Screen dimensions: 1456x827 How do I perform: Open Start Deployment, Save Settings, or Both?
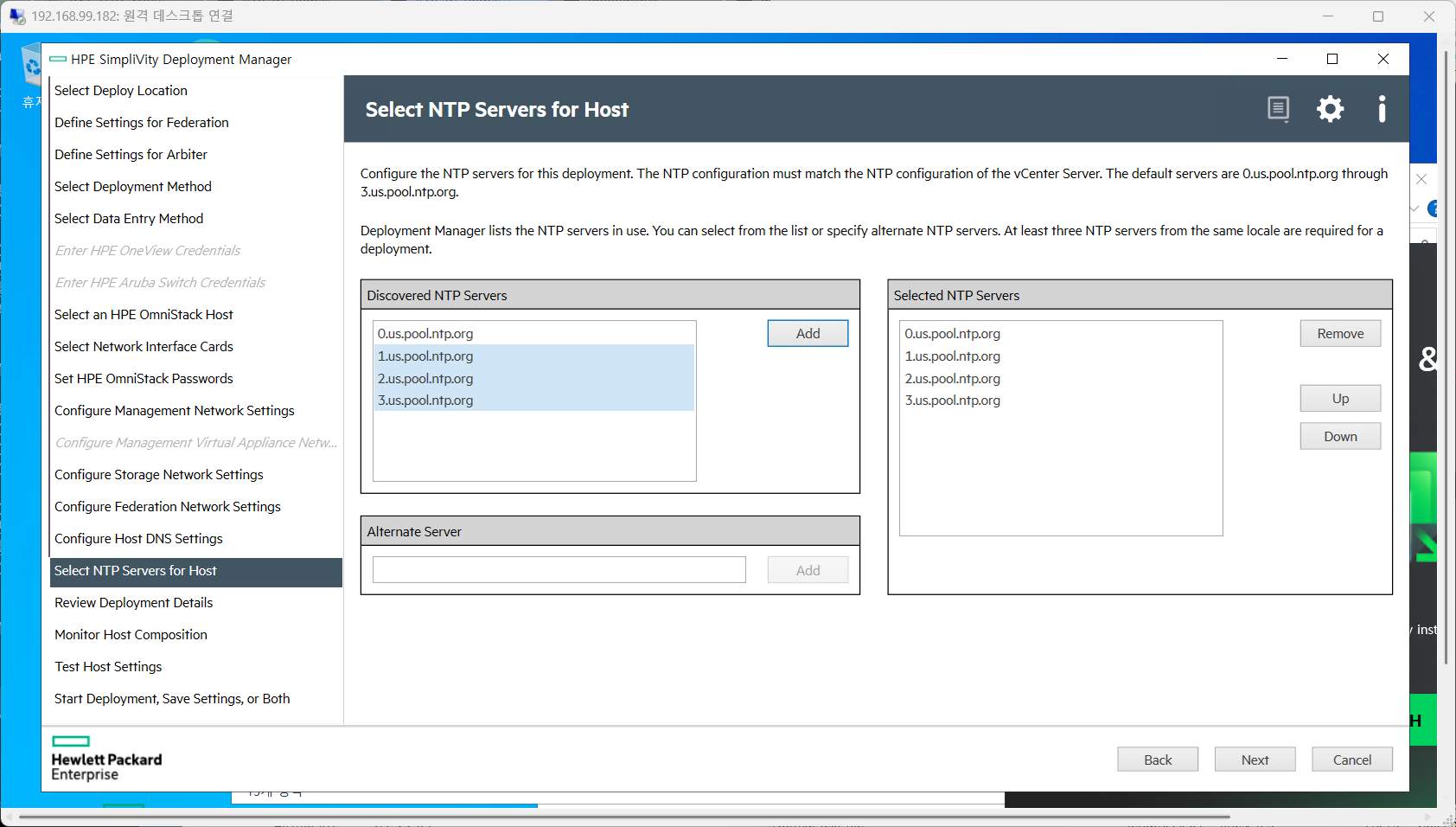(196, 698)
